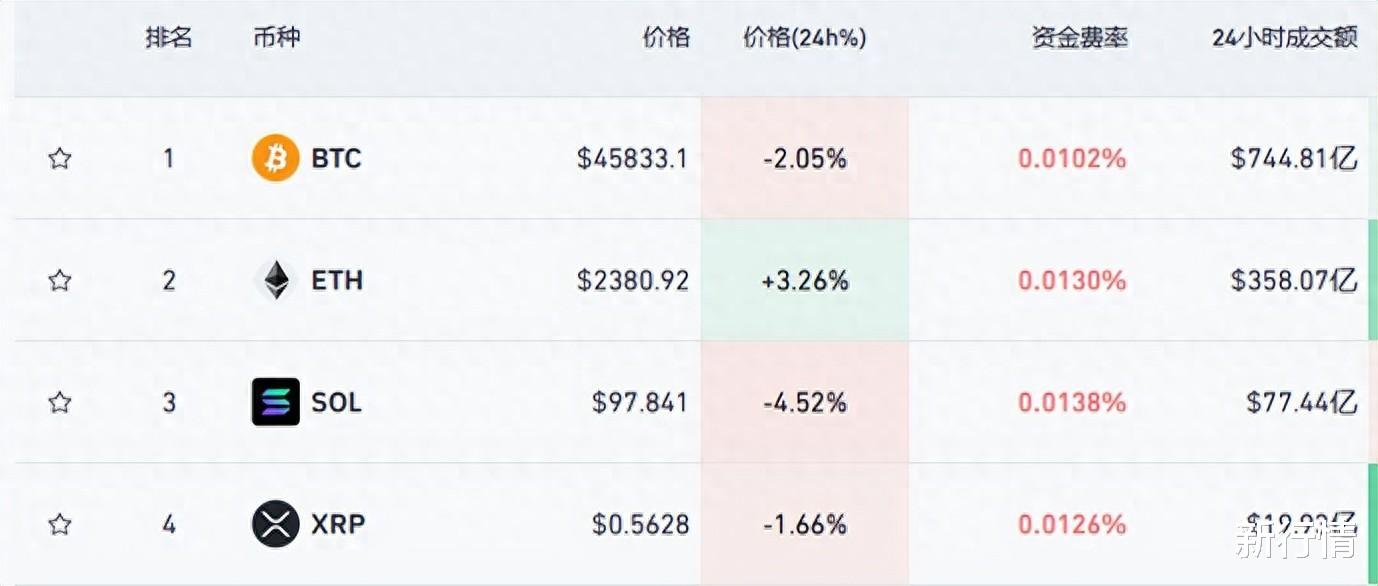Image resolution: width=1378 pixels, height=586 pixels.
Task: Click BTC funding rate 0.0102%
Action: 1072,158
